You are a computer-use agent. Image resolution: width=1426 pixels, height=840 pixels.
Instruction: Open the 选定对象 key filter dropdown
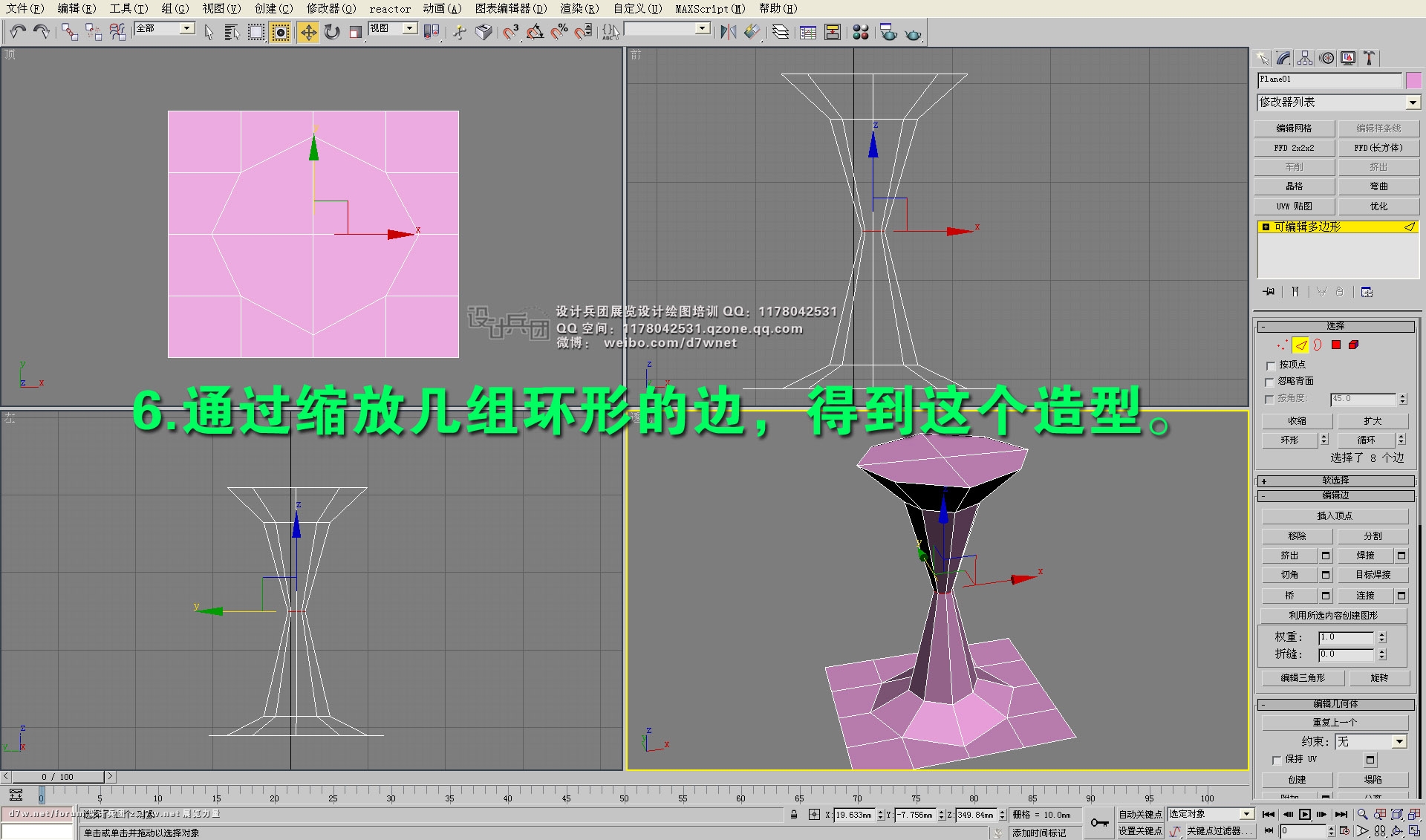pos(1211,814)
